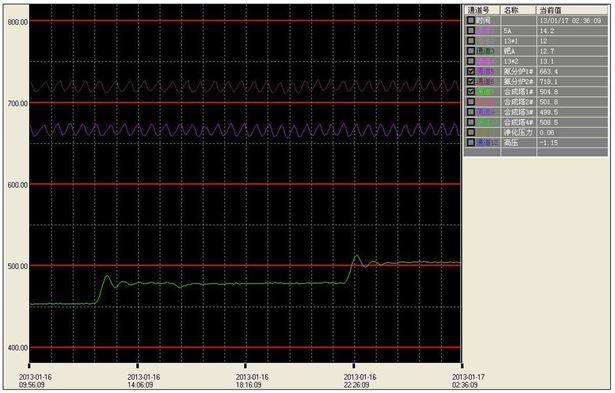Uncheck the 合成塔1# channel checkbox

pyautogui.click(x=471, y=92)
